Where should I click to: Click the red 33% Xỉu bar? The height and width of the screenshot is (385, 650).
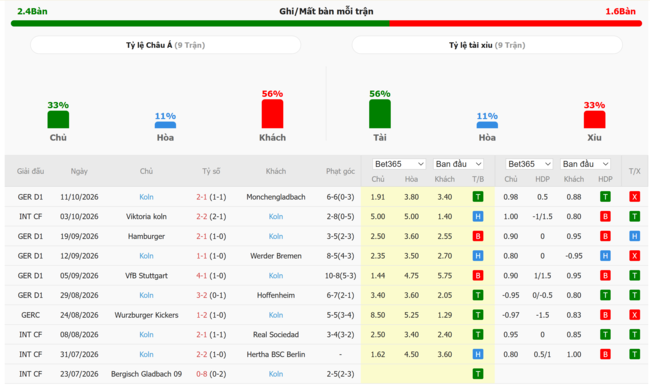(594, 119)
